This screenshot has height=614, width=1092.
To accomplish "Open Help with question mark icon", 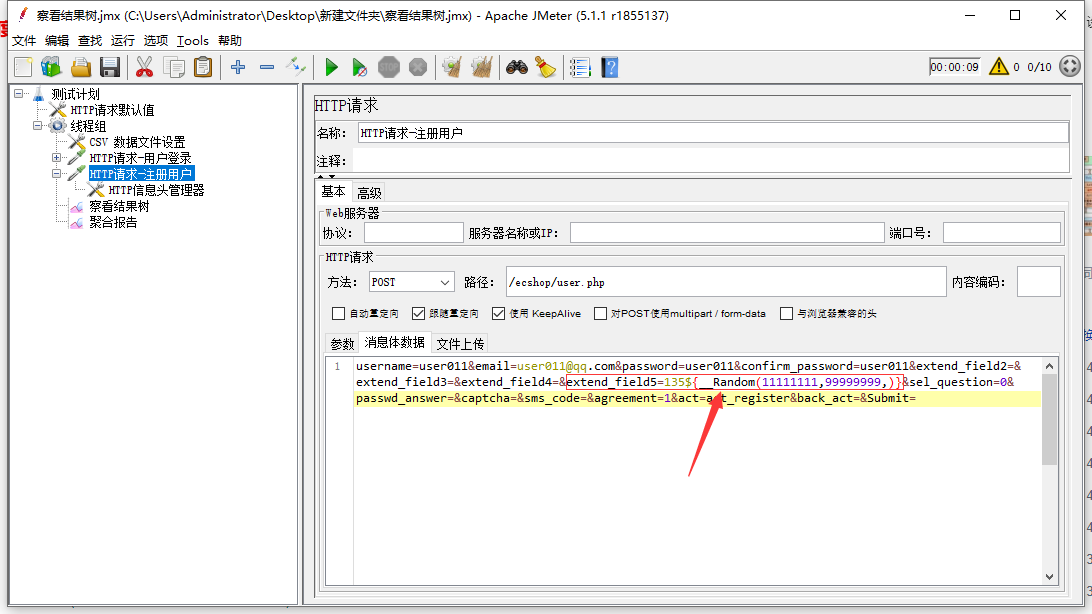I will coord(609,68).
